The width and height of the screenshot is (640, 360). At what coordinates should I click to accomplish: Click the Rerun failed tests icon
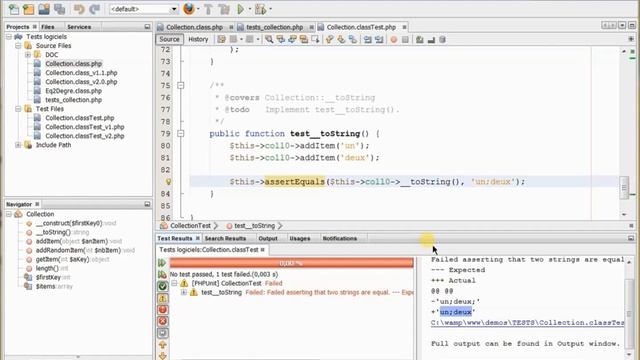click(x=162, y=275)
